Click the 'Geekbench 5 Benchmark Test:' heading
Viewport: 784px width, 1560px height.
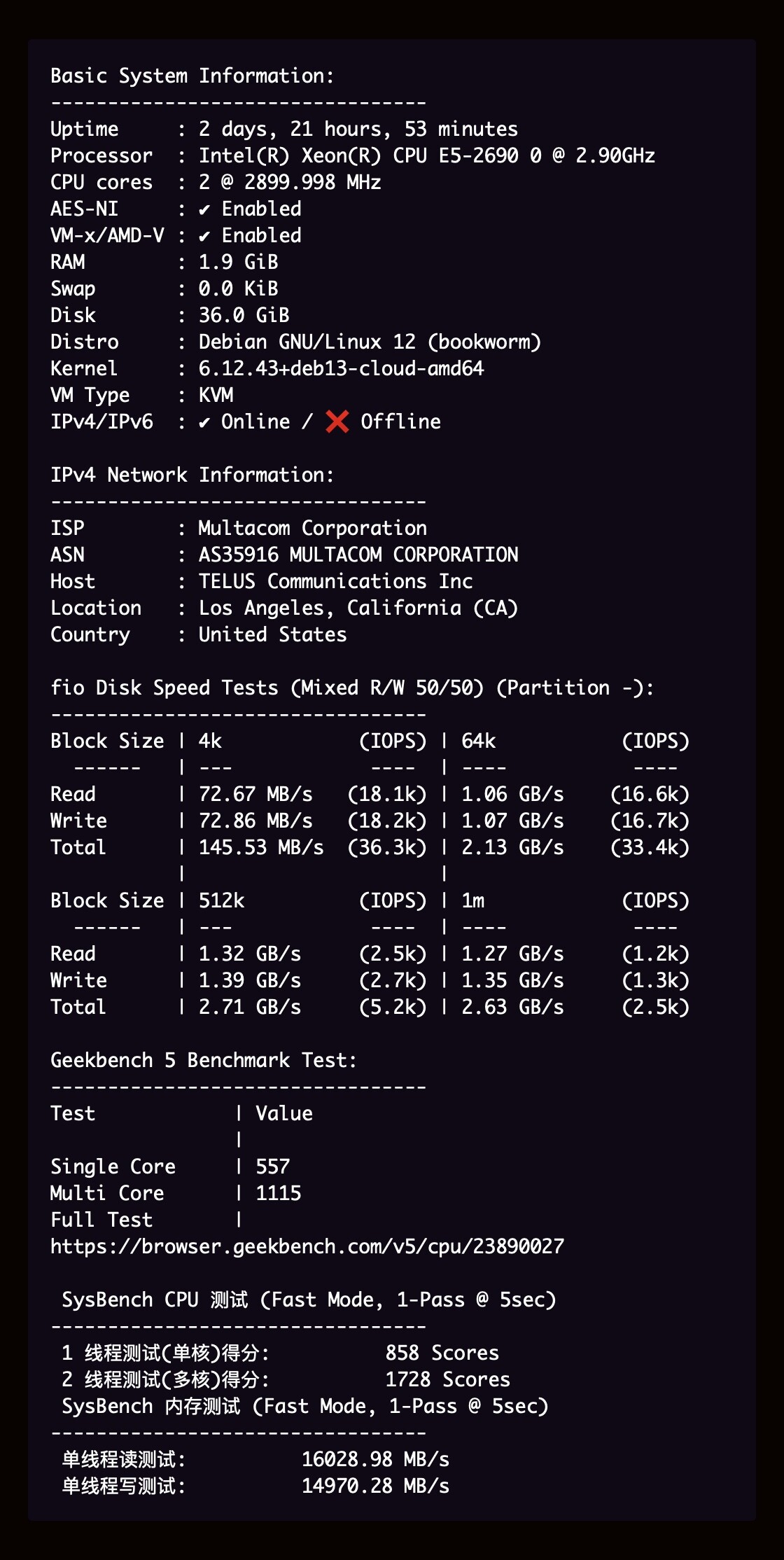[204, 1060]
